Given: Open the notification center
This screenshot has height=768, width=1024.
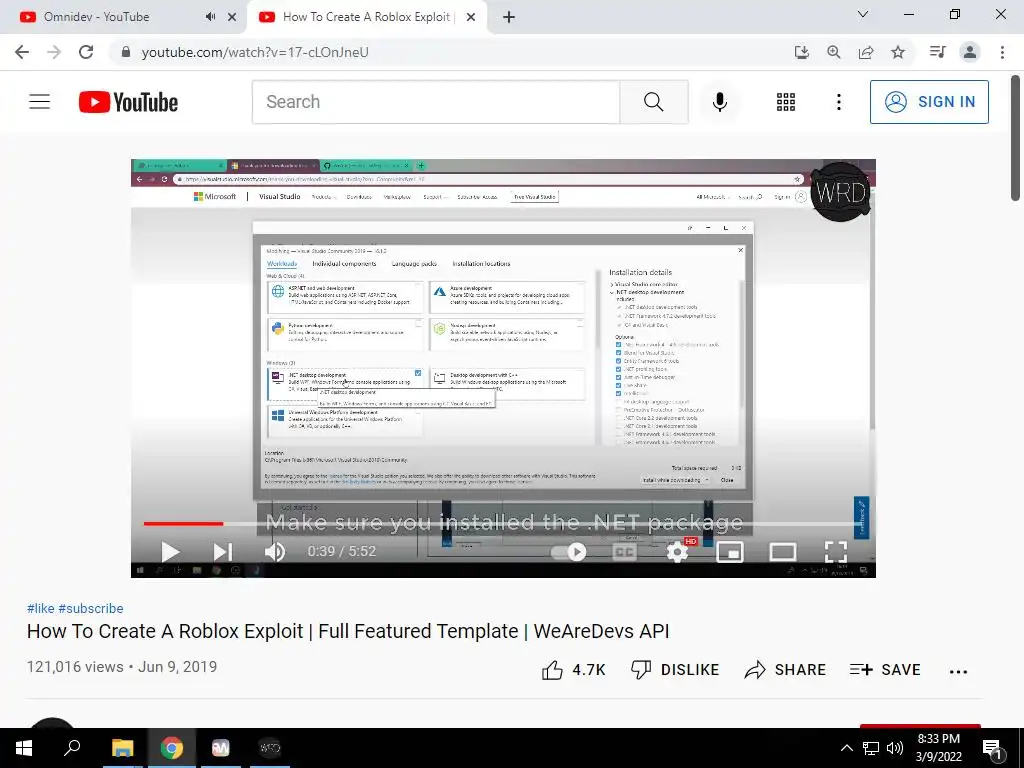Looking at the screenshot, I should 993,748.
